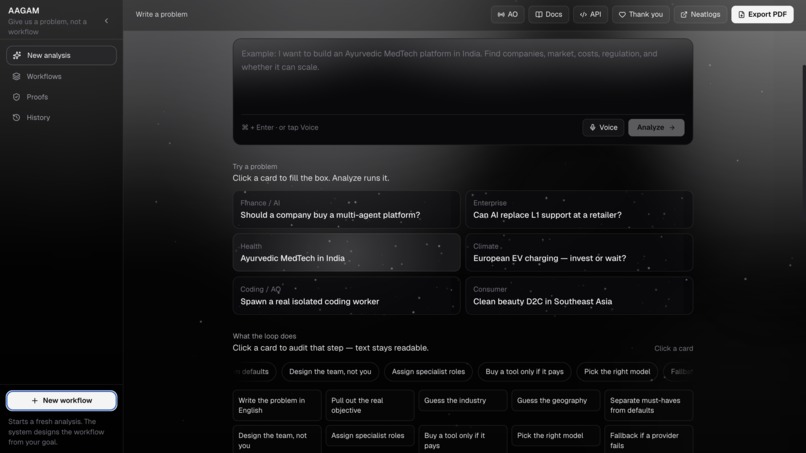Select the multi-agent platform problem card
Image resolution: width=806 pixels, height=453 pixels.
coord(346,209)
